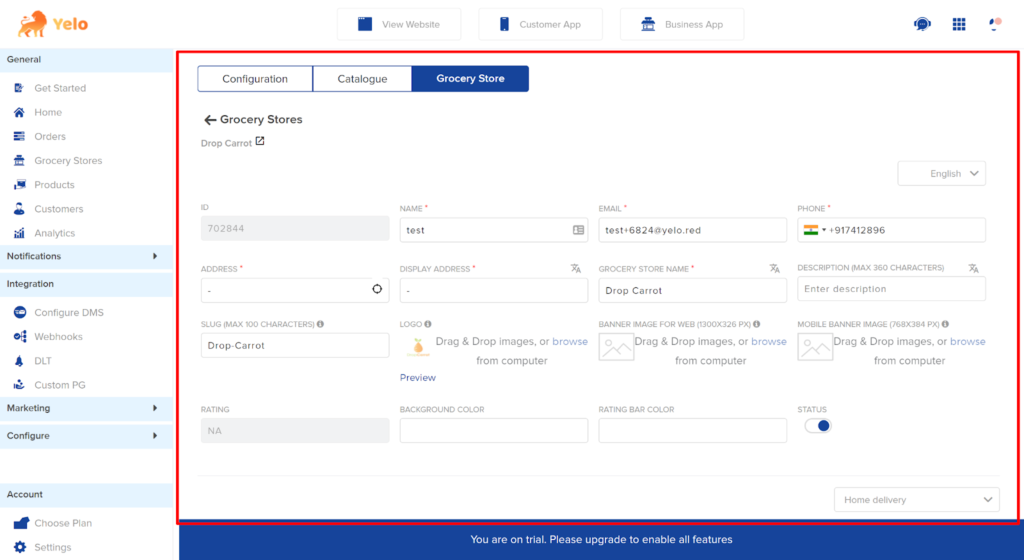Click translate icon beside Grocery Store Name
This screenshot has height=560, width=1024.
(774, 268)
